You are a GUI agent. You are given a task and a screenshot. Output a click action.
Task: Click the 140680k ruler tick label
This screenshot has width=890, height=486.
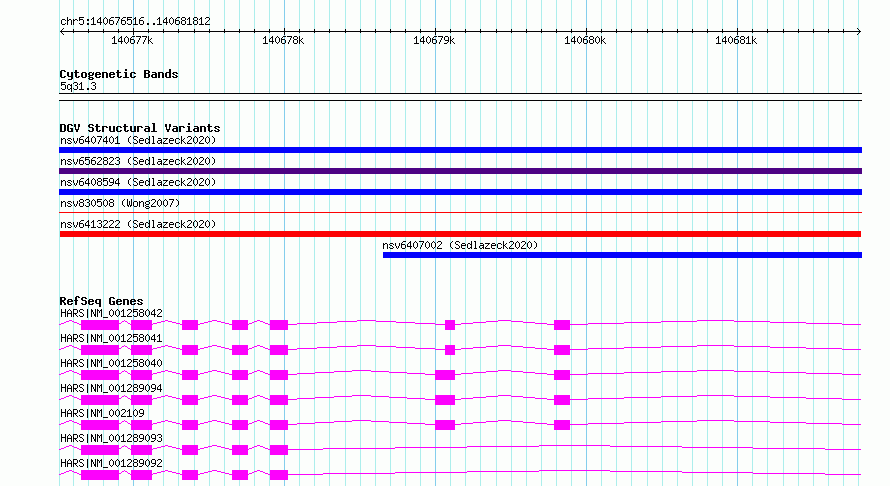click(x=585, y=40)
